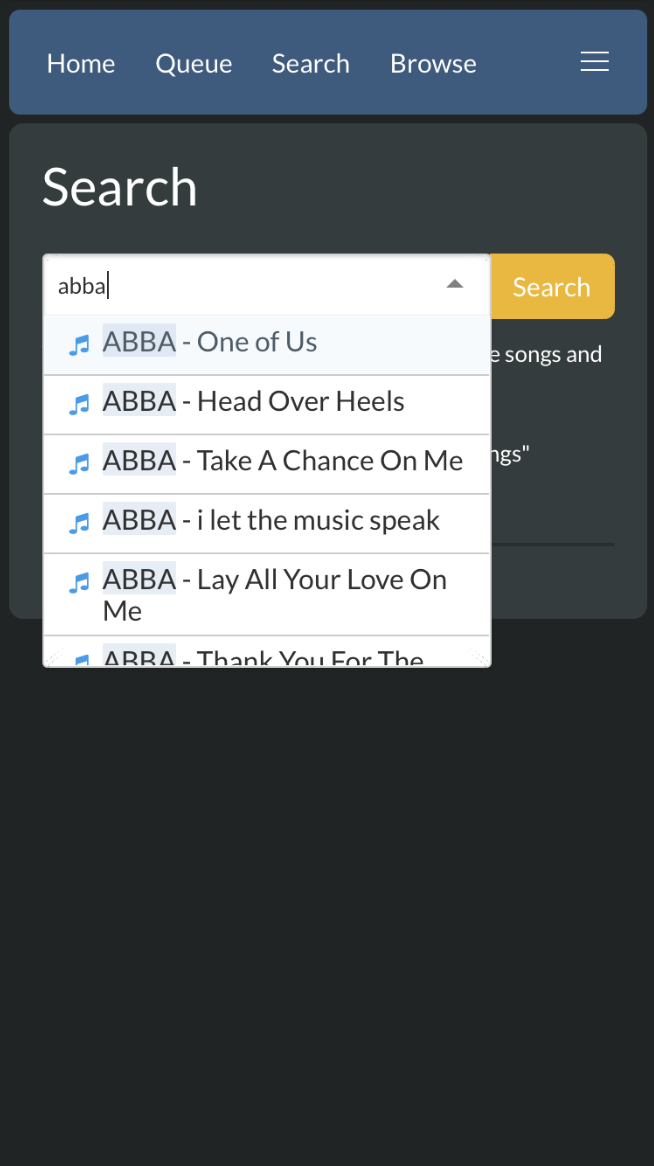Open the Browse page
This screenshot has width=654, height=1166.
tap(433, 64)
